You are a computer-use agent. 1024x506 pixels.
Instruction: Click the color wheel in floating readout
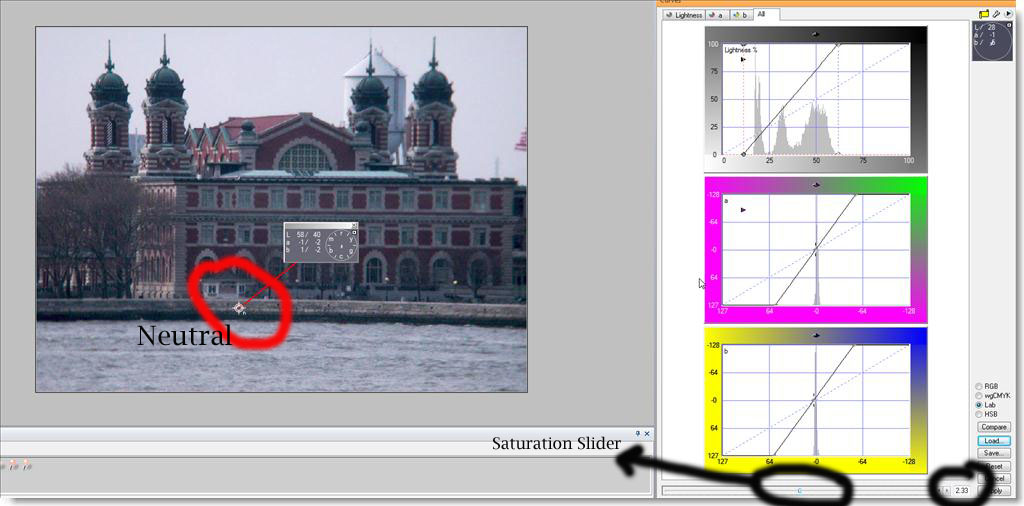[x=341, y=245]
